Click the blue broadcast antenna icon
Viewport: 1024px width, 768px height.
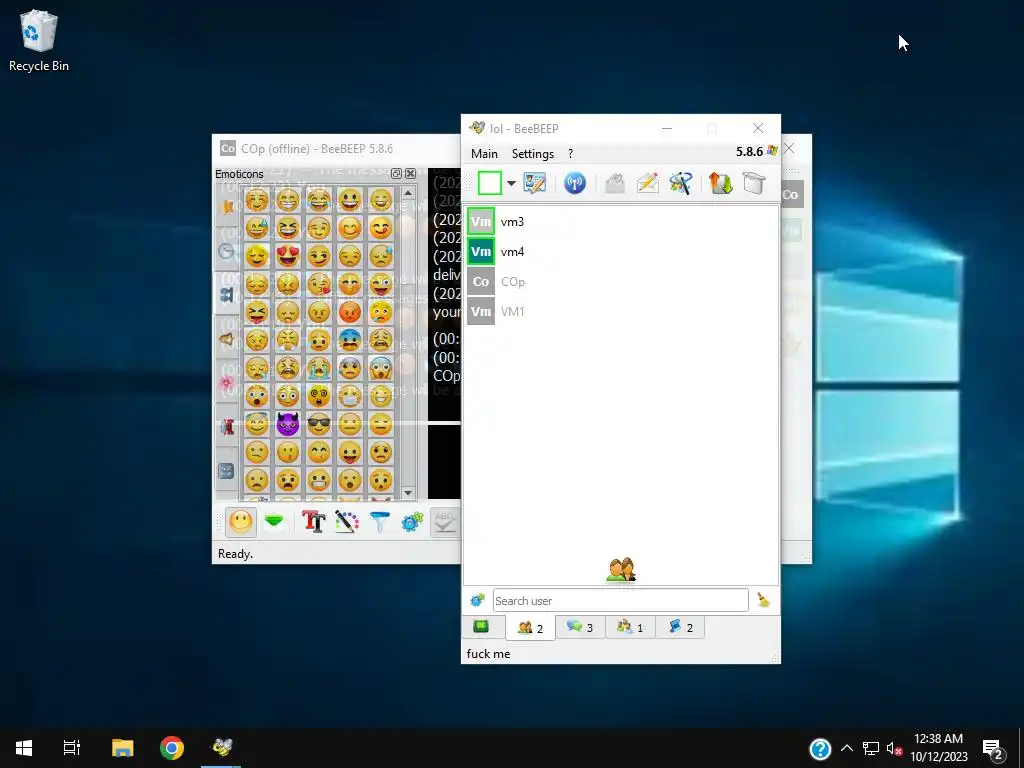(575, 183)
